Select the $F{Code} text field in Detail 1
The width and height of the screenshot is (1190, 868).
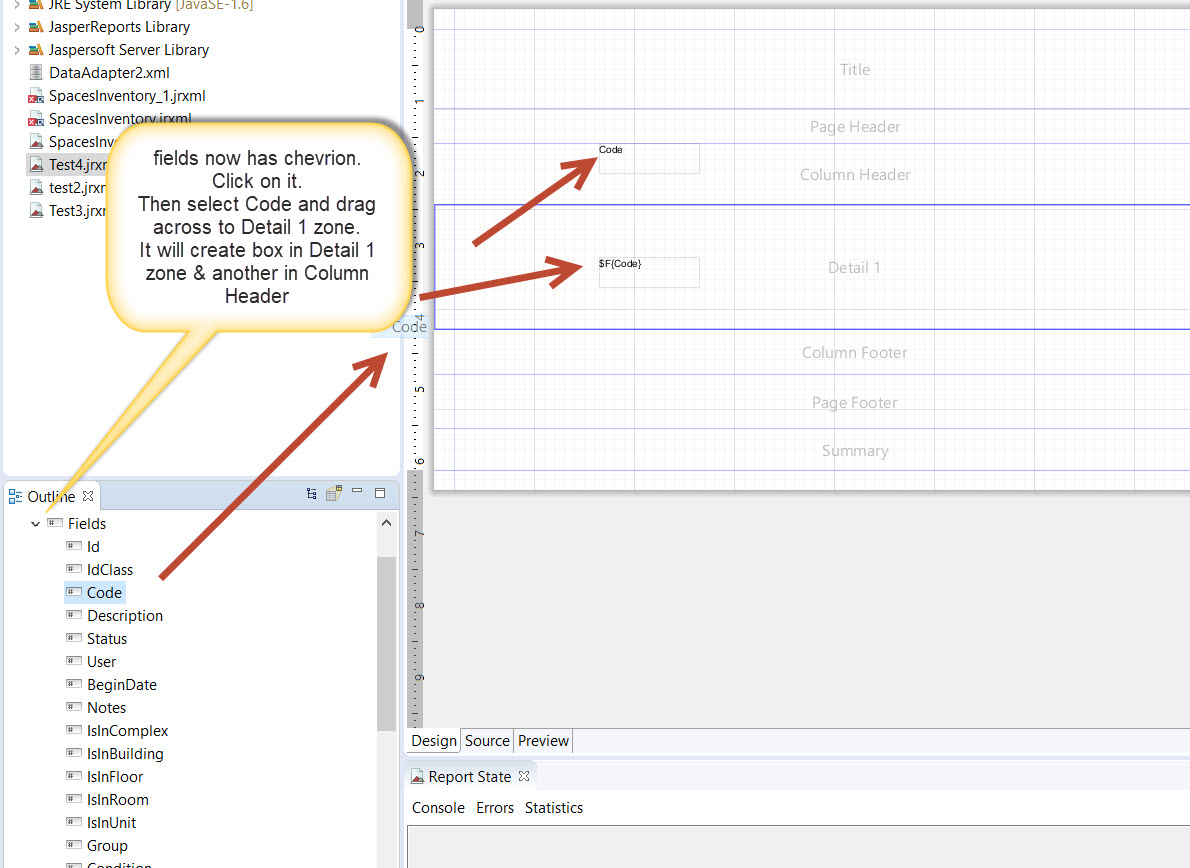(x=649, y=272)
